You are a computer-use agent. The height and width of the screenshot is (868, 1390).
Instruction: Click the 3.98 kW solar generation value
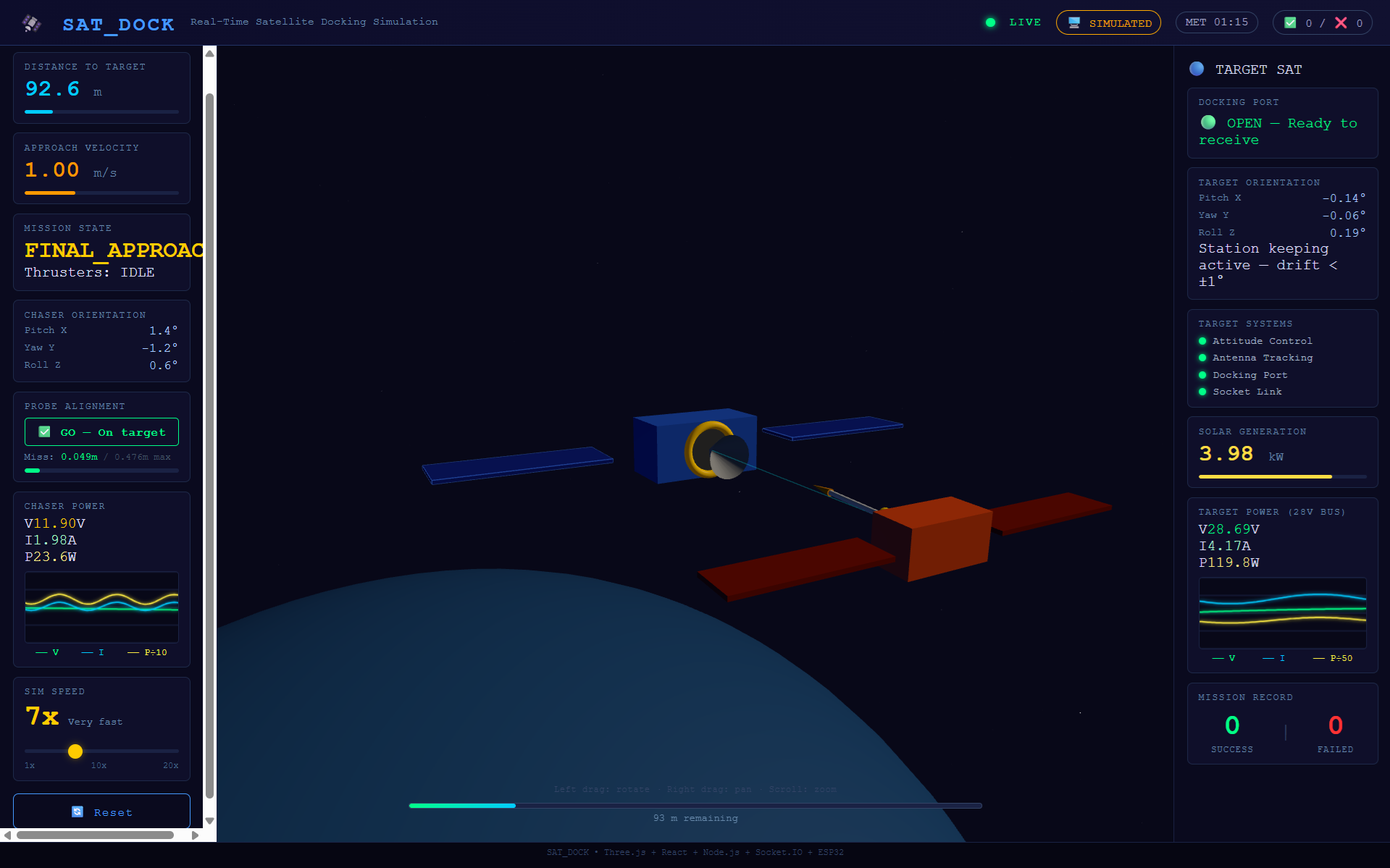[1241, 454]
